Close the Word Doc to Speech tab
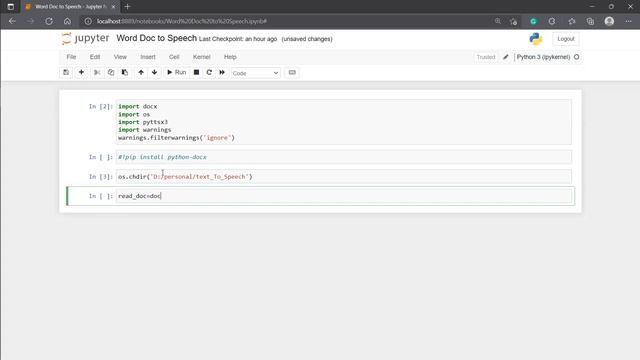This screenshot has width=640, height=360. pos(113,7)
